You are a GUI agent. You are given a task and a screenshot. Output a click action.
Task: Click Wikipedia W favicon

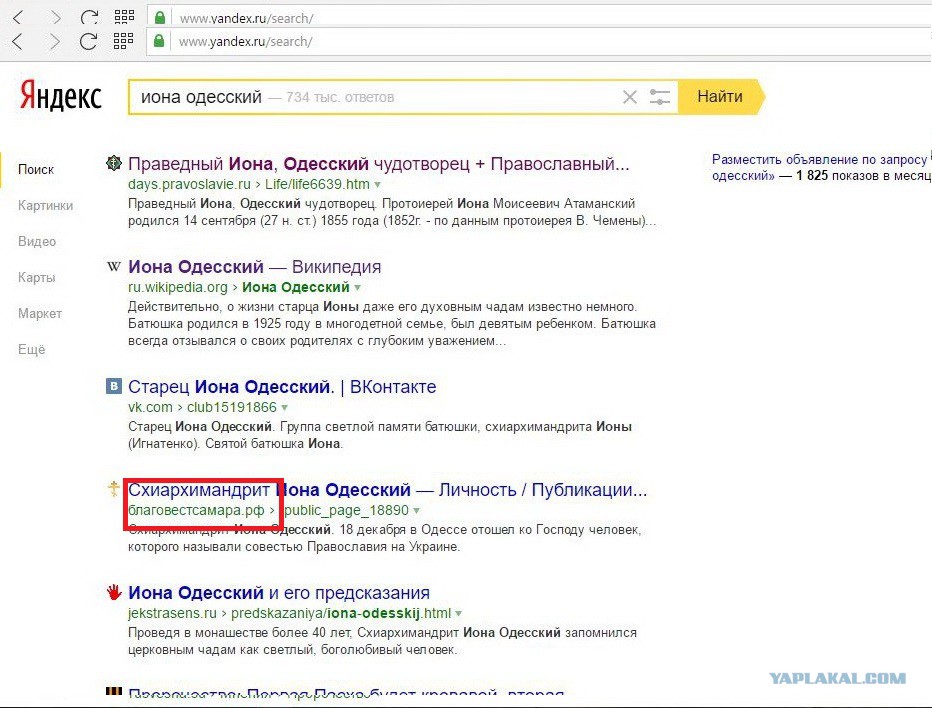pos(114,266)
